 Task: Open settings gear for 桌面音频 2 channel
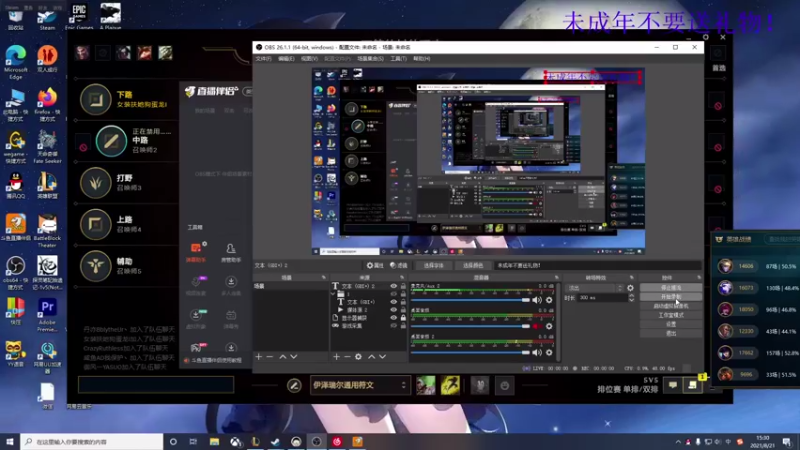pyautogui.click(x=549, y=353)
